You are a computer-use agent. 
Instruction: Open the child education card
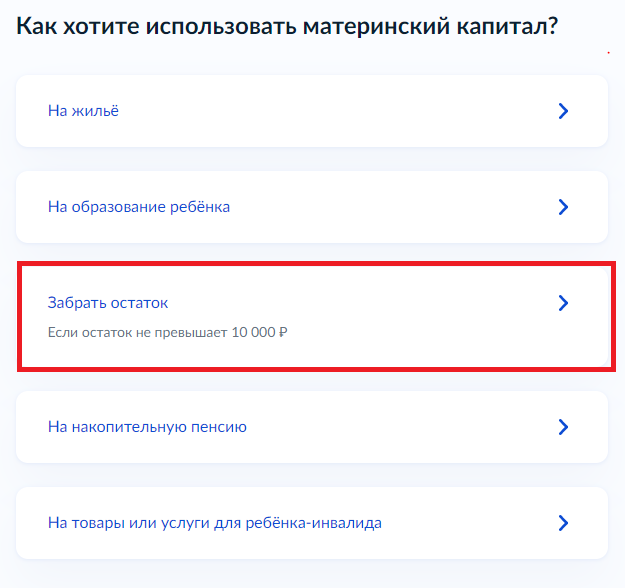tap(311, 207)
